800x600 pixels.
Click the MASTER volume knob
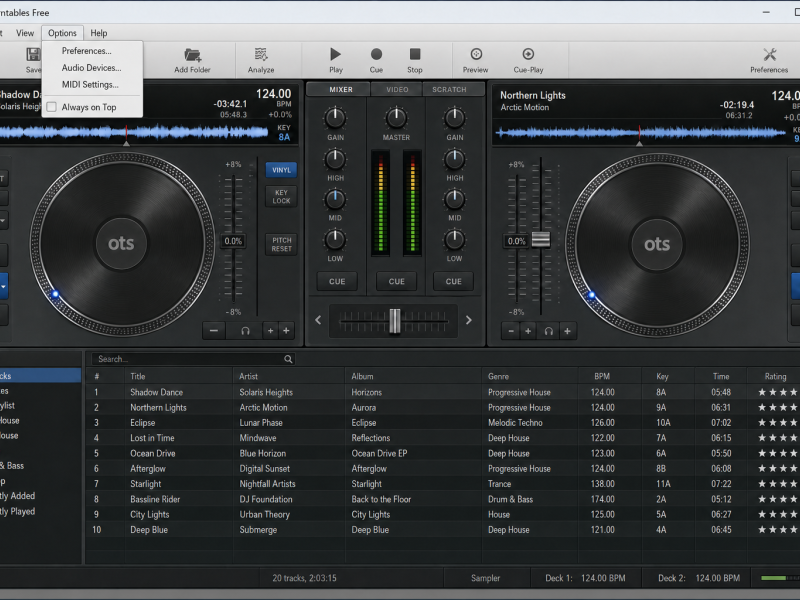pos(396,118)
